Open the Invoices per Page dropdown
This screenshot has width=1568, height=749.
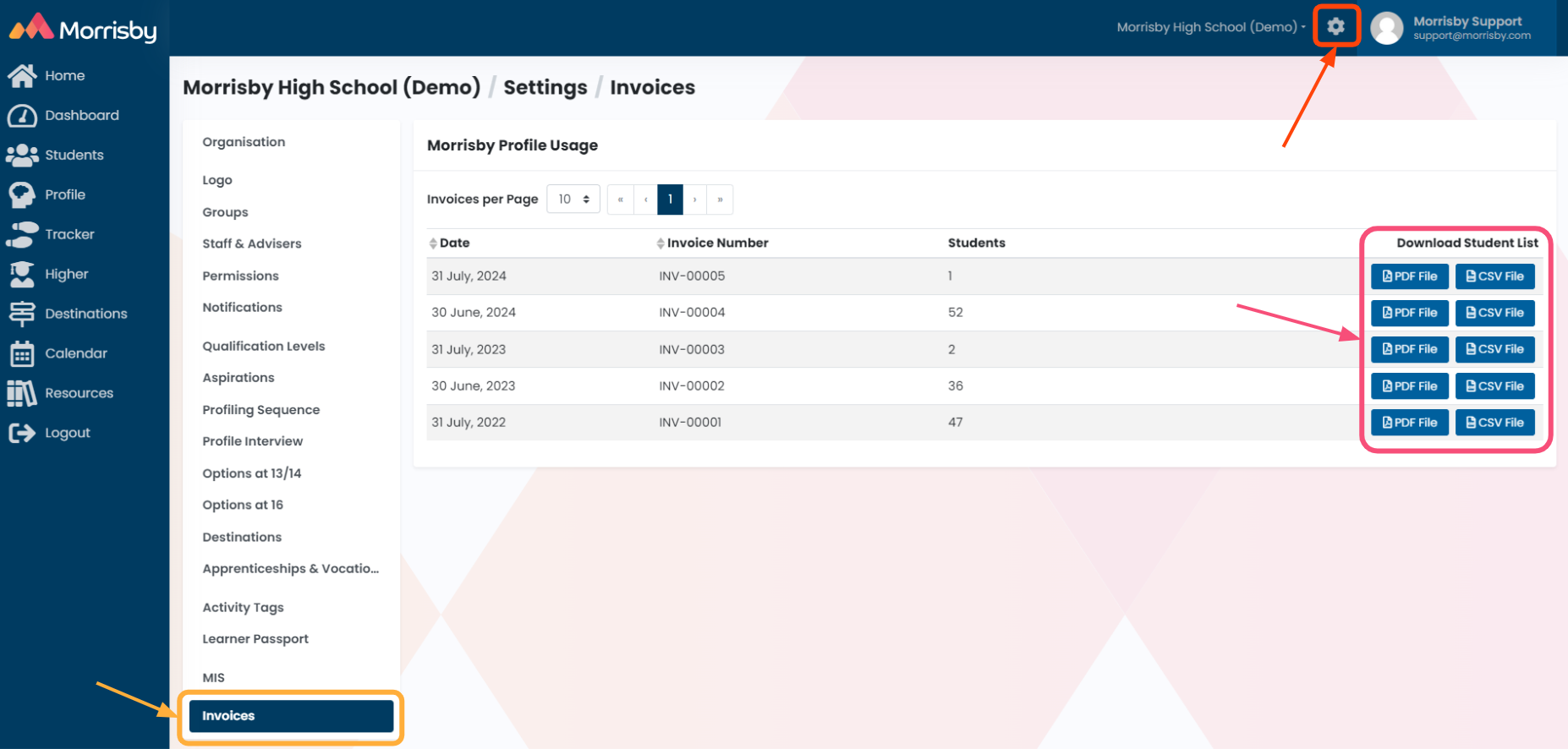point(573,200)
